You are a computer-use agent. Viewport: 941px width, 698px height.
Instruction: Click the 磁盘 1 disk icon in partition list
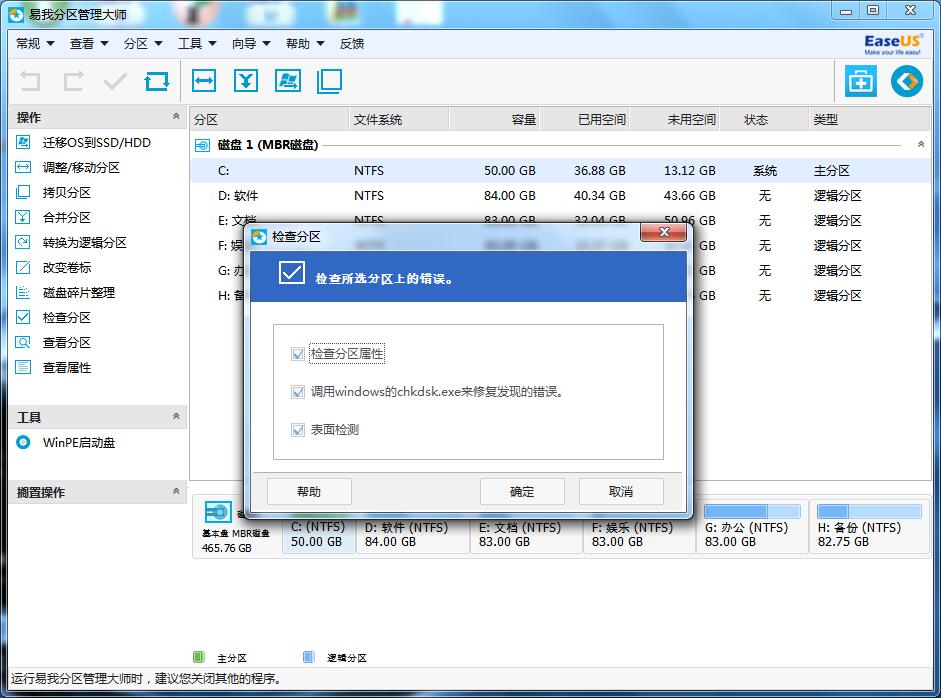[203, 145]
